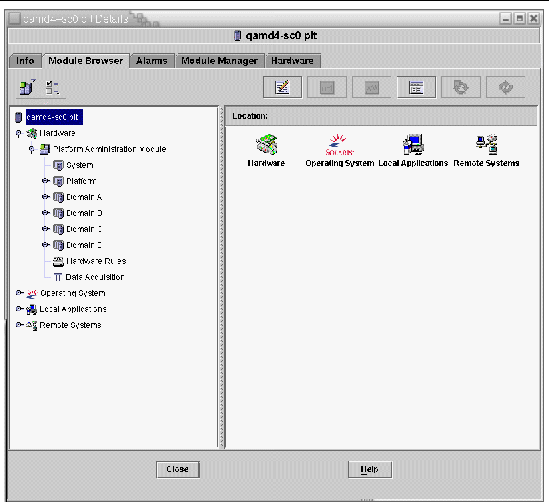Click the Remote Systems tree icon
Viewport: 549px width, 502px height.
pos(32,325)
